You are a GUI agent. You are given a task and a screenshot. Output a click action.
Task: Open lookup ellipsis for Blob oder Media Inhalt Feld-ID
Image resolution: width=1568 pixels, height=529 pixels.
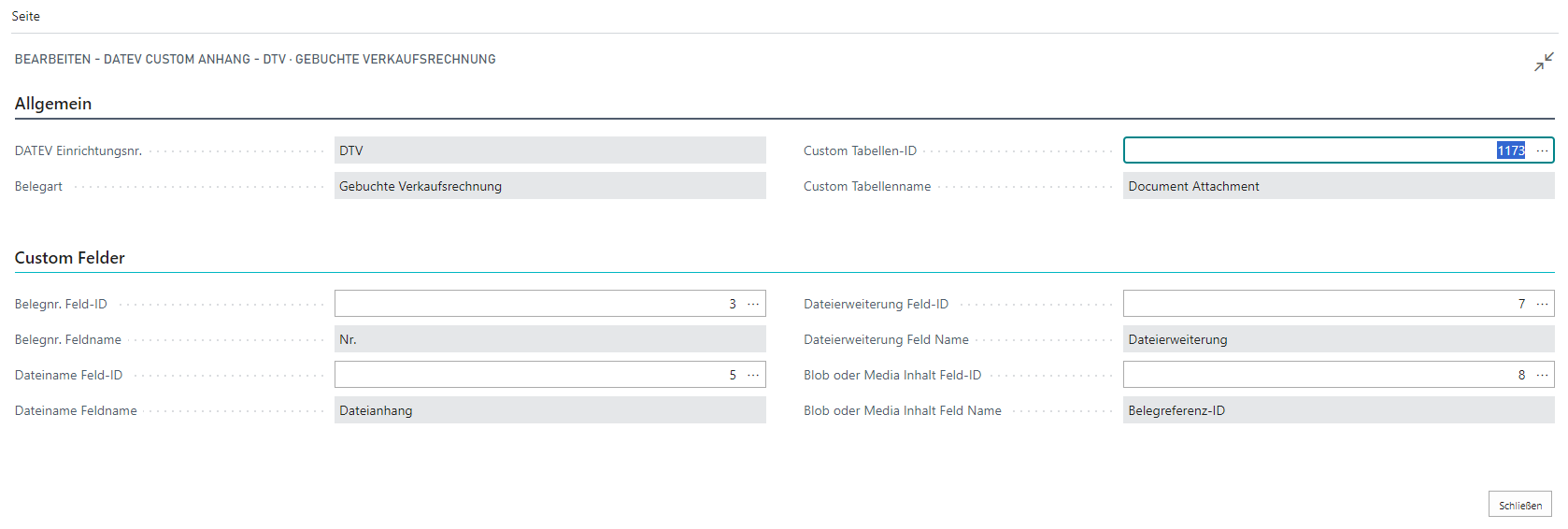point(1542,375)
